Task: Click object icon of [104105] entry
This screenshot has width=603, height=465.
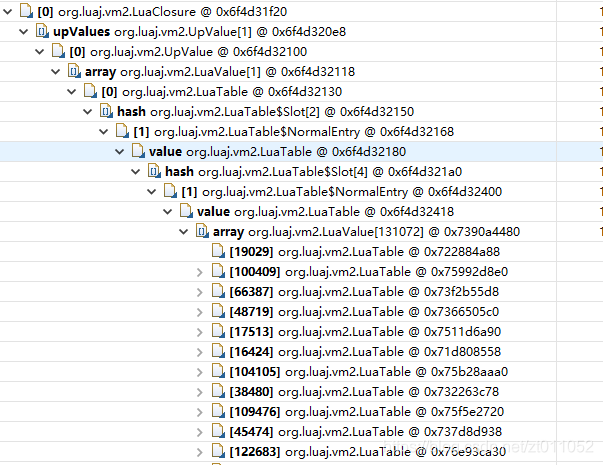Action: (x=218, y=371)
